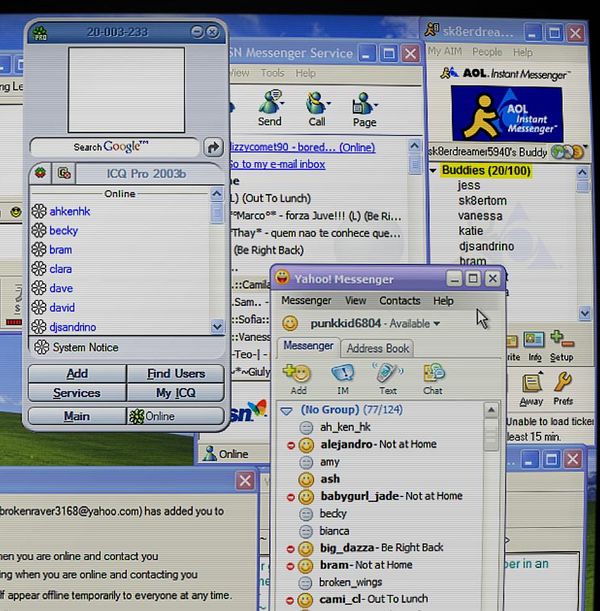Click the Info icon in AIM
Screen dimensions: 600x611
pyautogui.click(x=534, y=340)
